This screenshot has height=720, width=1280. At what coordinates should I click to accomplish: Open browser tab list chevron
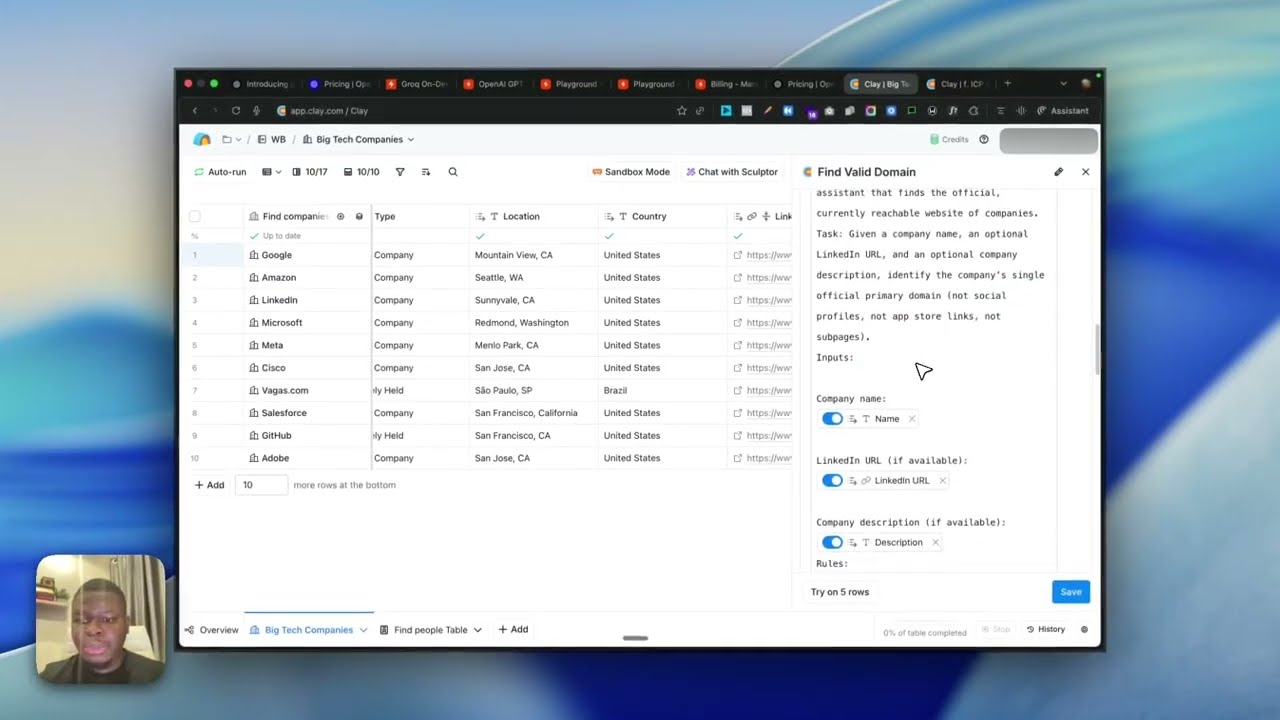1062,84
